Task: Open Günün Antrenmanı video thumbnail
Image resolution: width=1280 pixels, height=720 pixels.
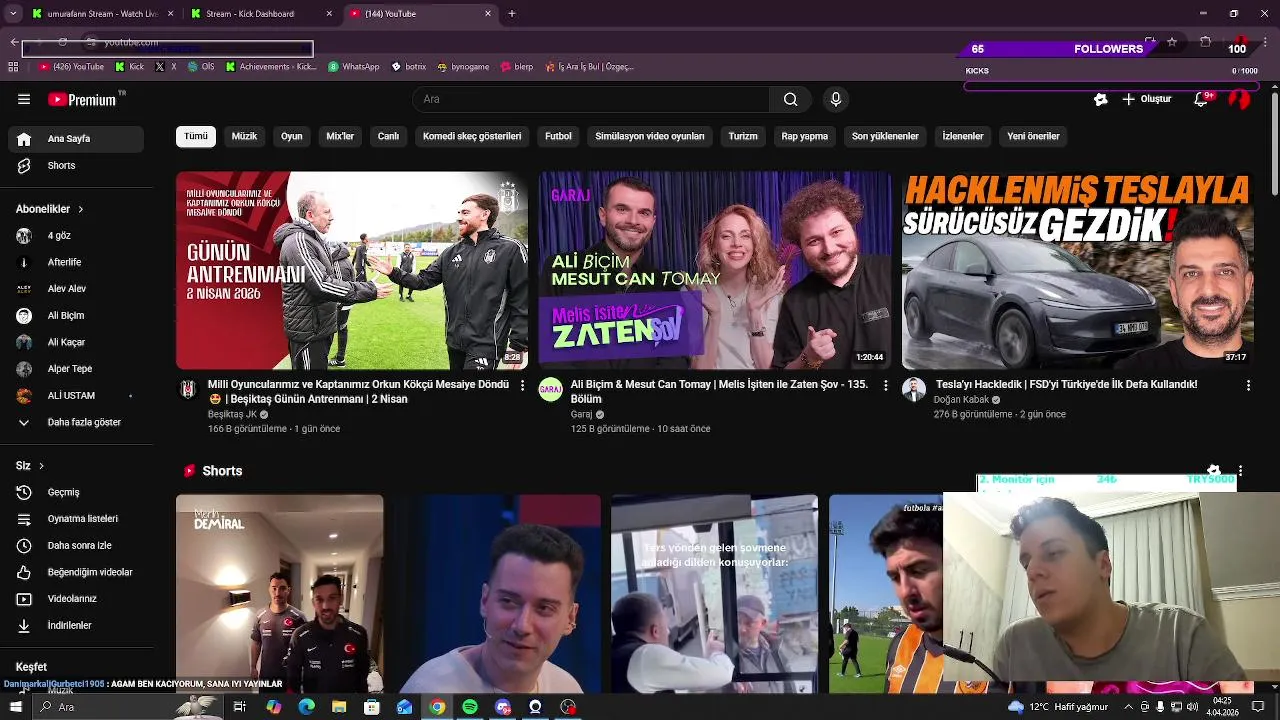Action: (x=352, y=270)
